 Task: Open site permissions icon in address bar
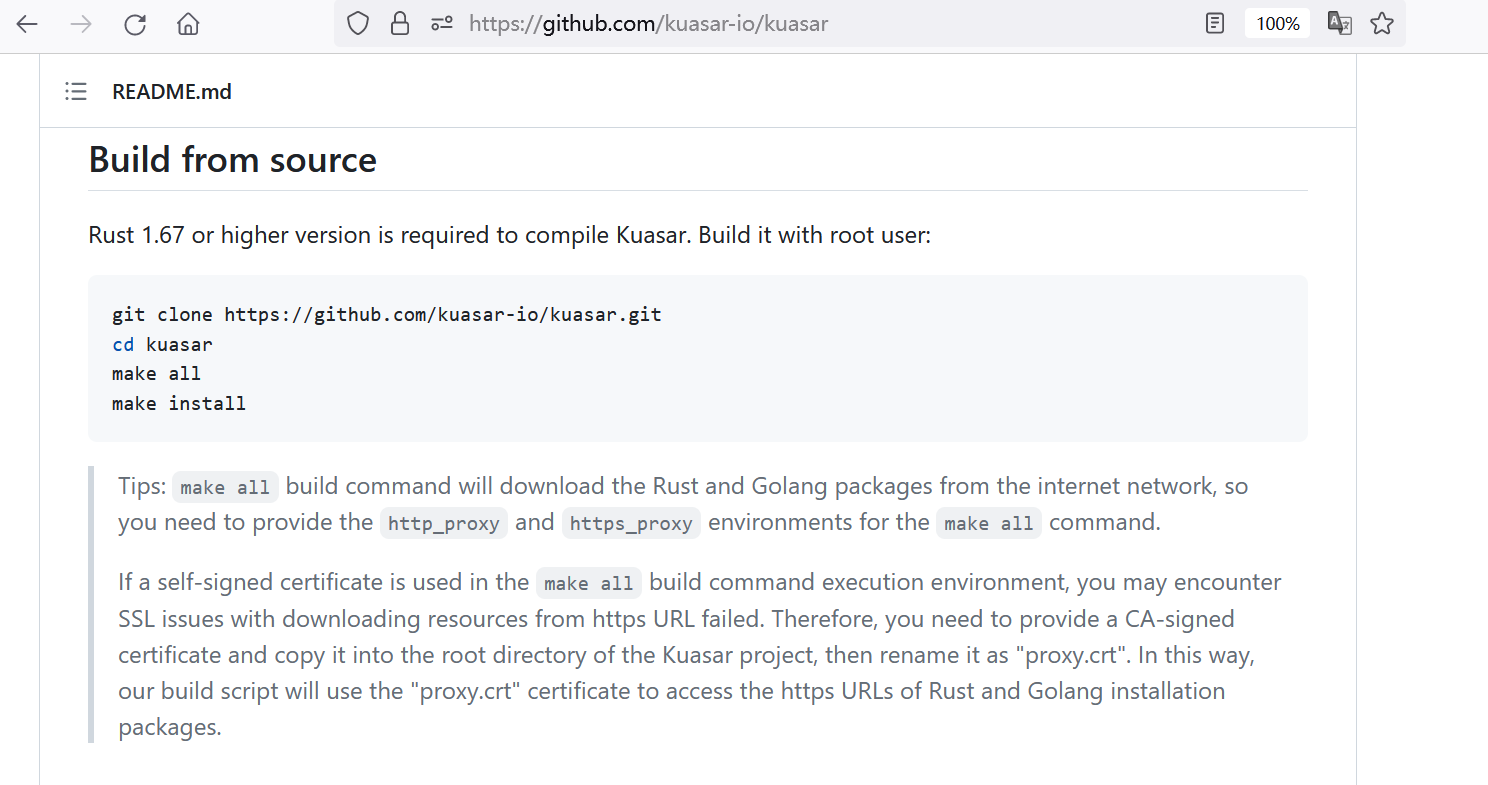[x=442, y=24]
